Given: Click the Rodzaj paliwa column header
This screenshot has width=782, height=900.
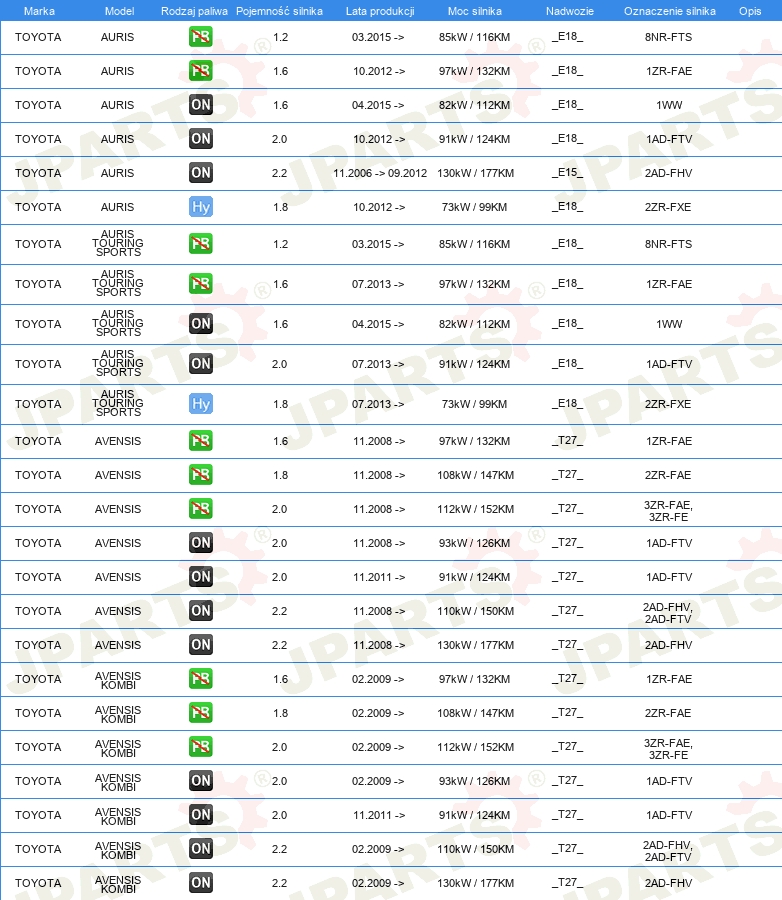Looking at the screenshot, I should tap(194, 11).
